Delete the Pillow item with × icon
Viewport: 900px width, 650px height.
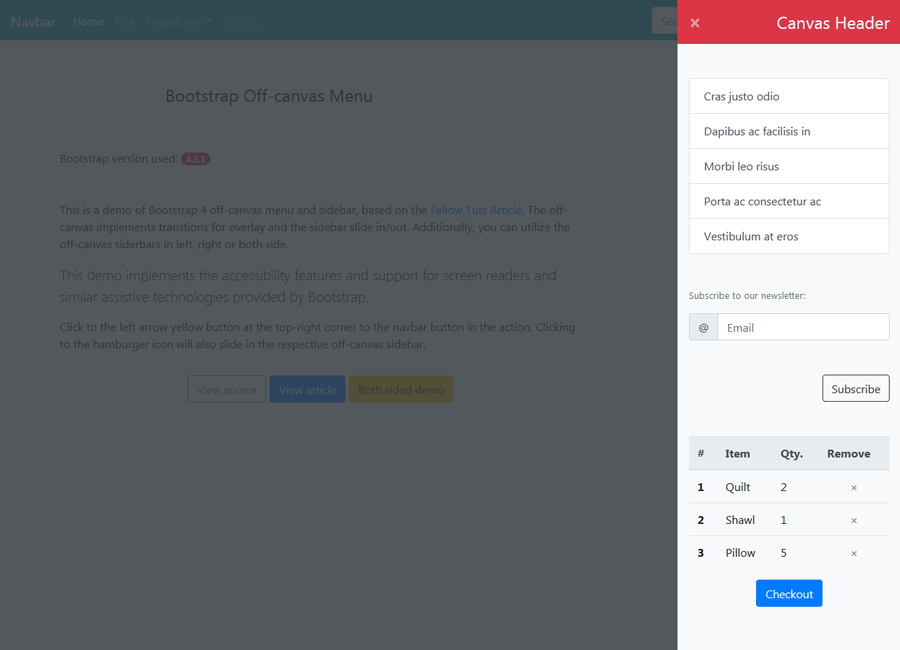click(853, 554)
